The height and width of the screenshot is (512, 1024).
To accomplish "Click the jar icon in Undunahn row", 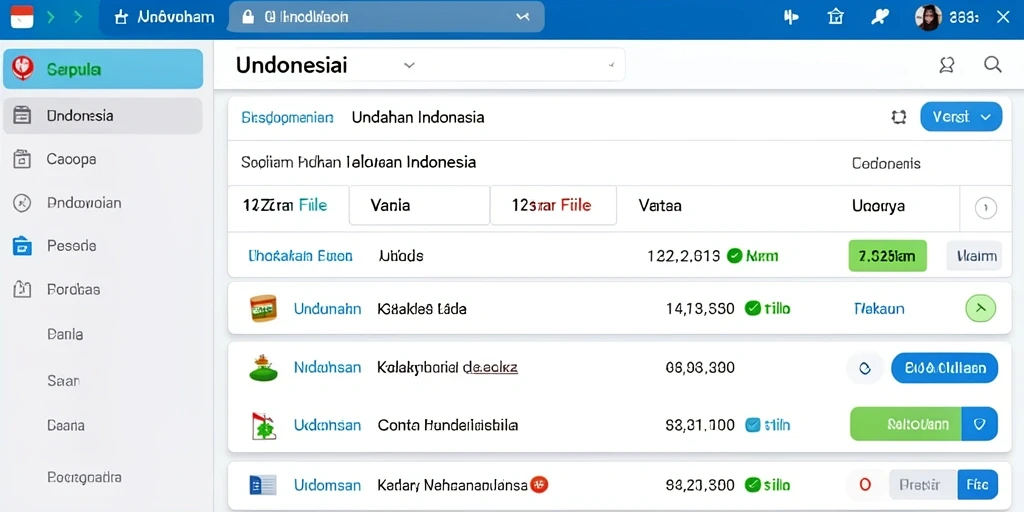I will (x=263, y=308).
